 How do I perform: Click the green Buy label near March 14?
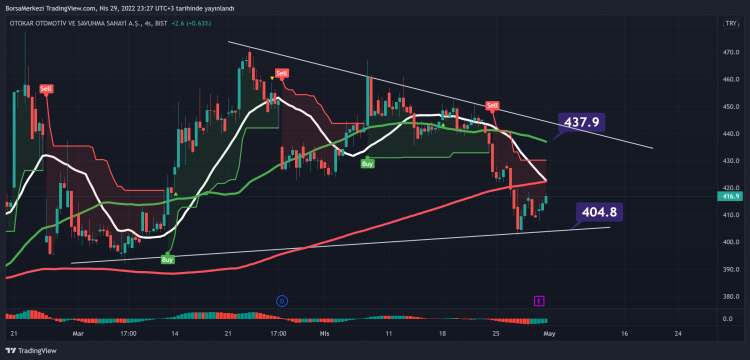click(x=167, y=260)
